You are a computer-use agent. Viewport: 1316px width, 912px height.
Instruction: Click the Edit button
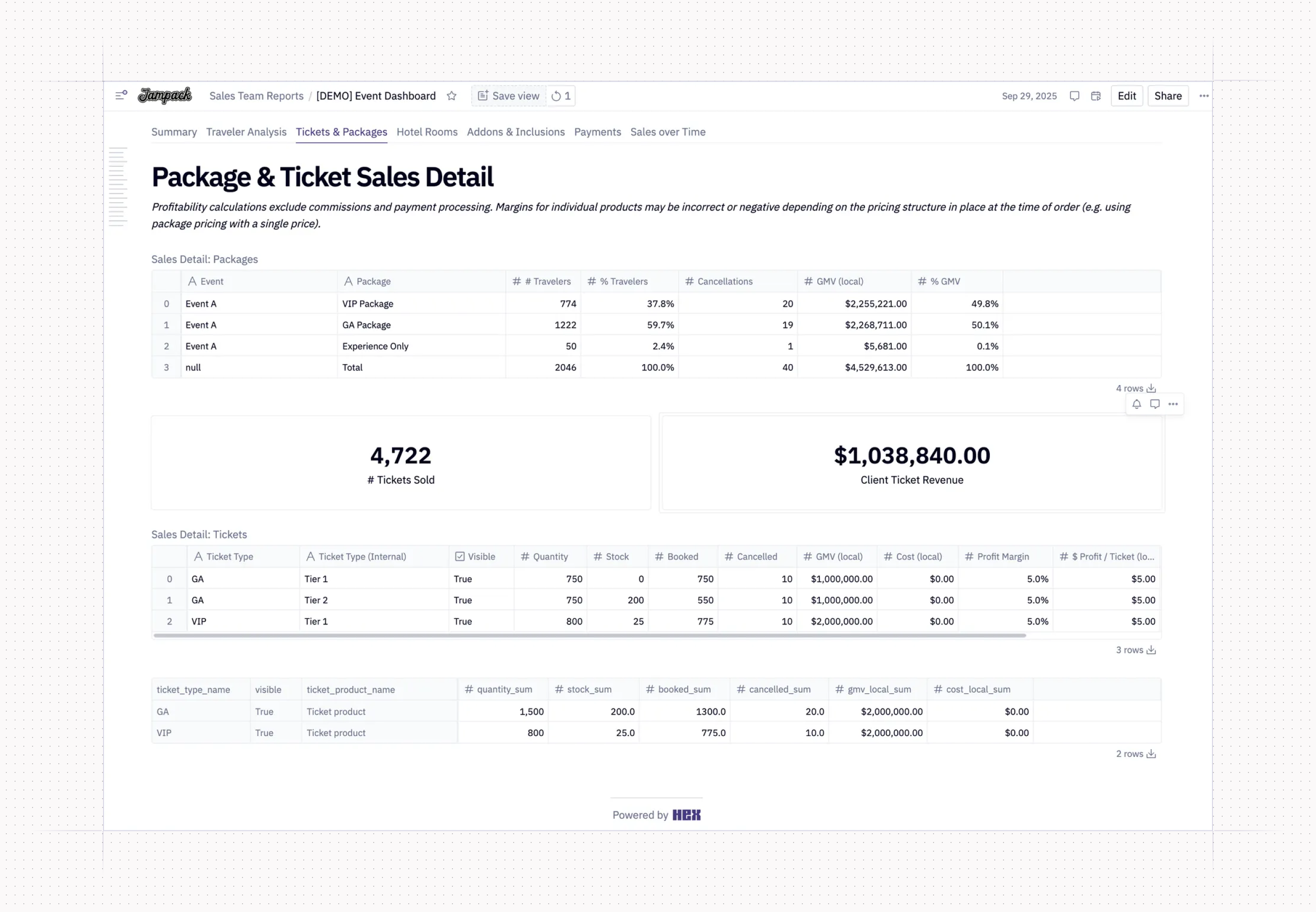click(1126, 95)
